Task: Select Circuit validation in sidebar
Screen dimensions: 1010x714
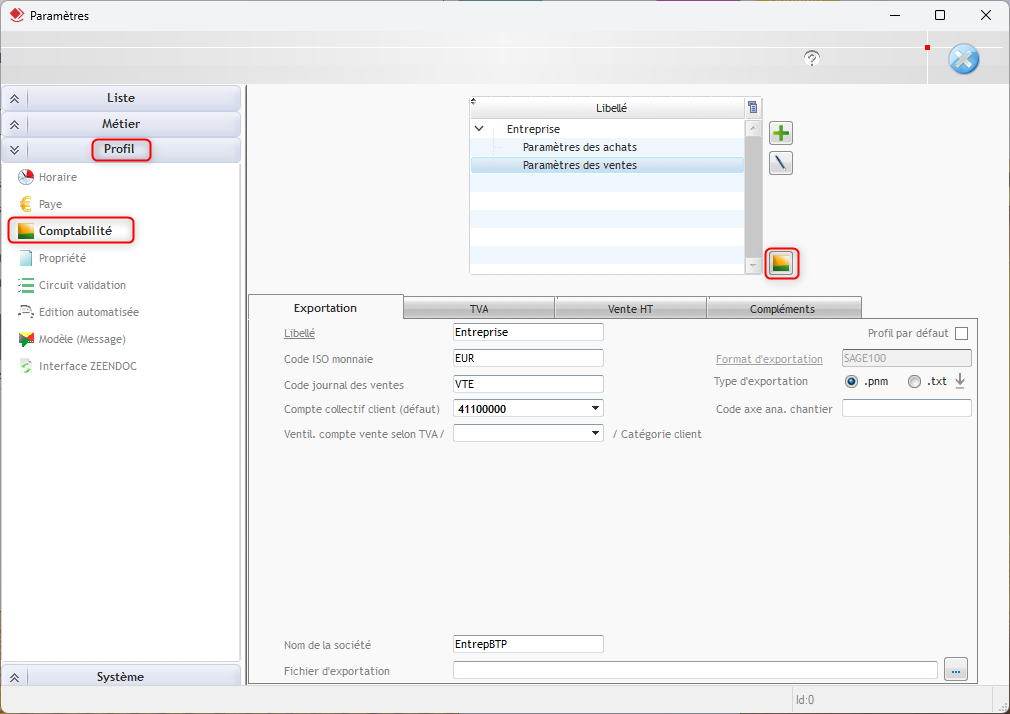Action: (82, 285)
